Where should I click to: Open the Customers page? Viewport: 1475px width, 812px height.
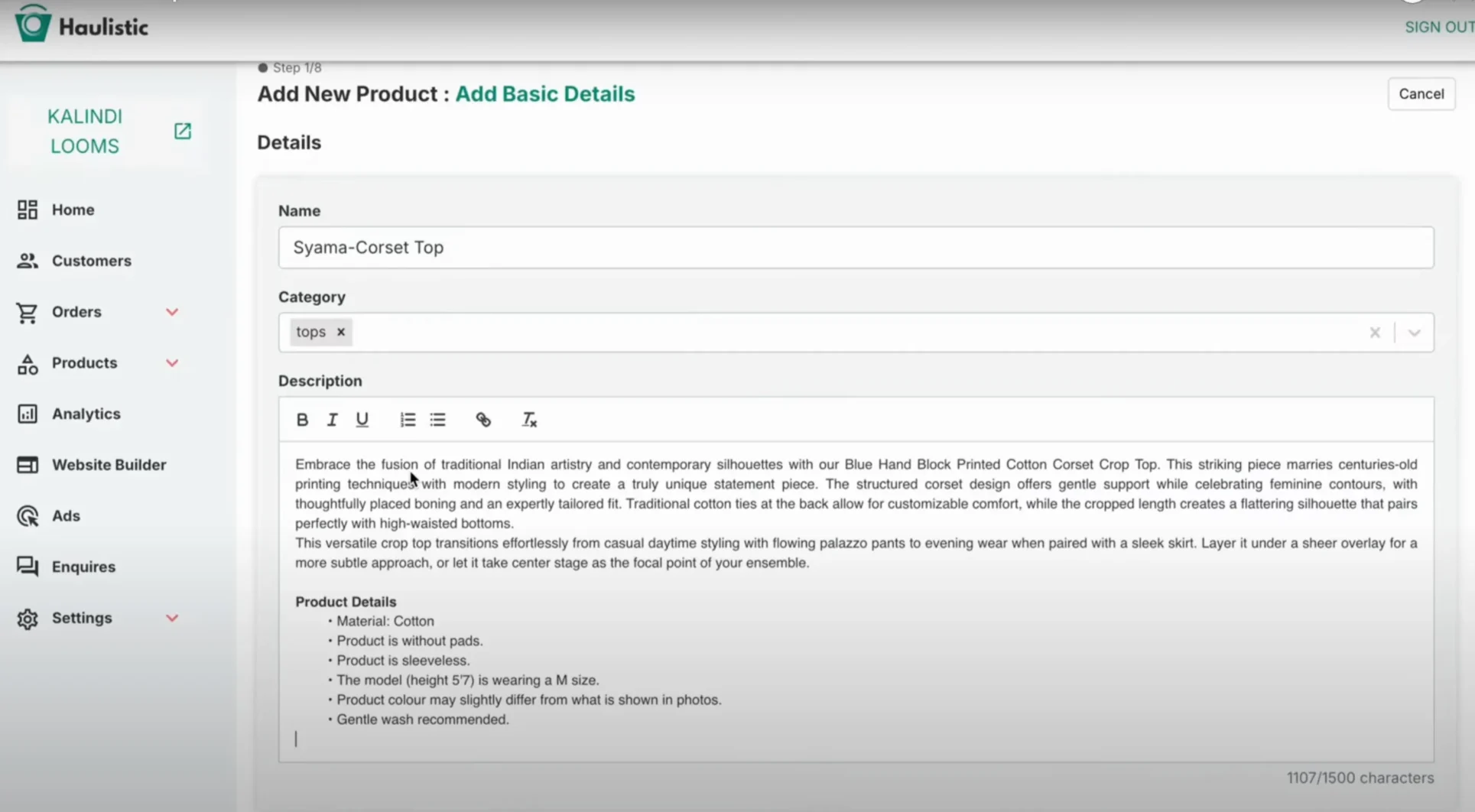click(91, 261)
